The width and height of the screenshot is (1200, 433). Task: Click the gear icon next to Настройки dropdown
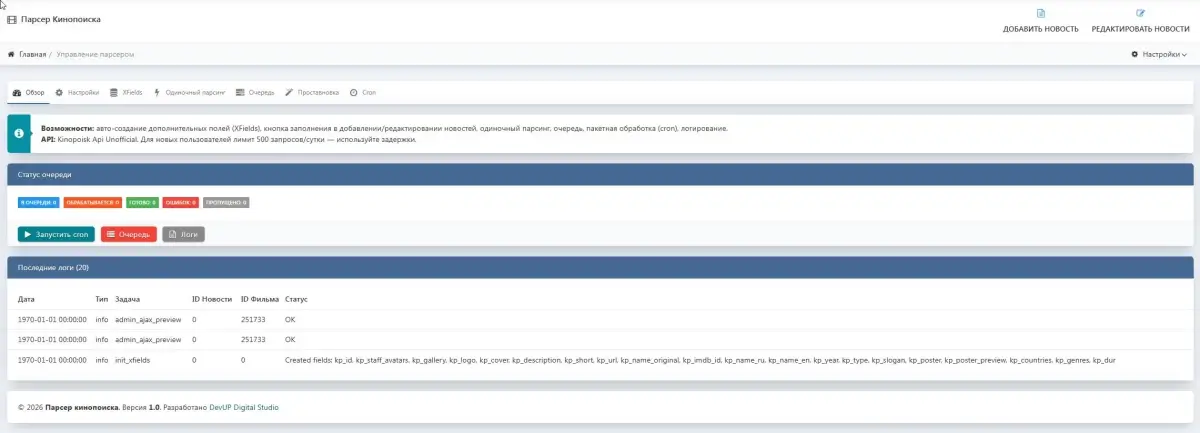click(1135, 54)
